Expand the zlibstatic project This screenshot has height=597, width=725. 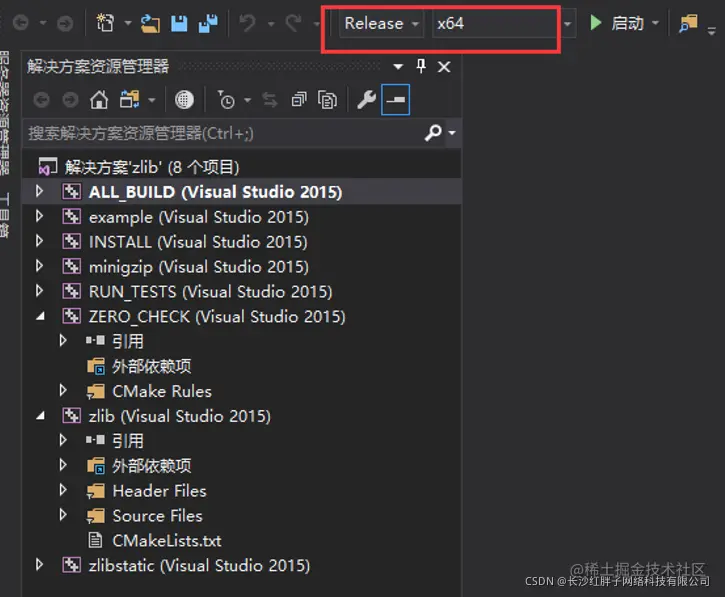pos(39,565)
